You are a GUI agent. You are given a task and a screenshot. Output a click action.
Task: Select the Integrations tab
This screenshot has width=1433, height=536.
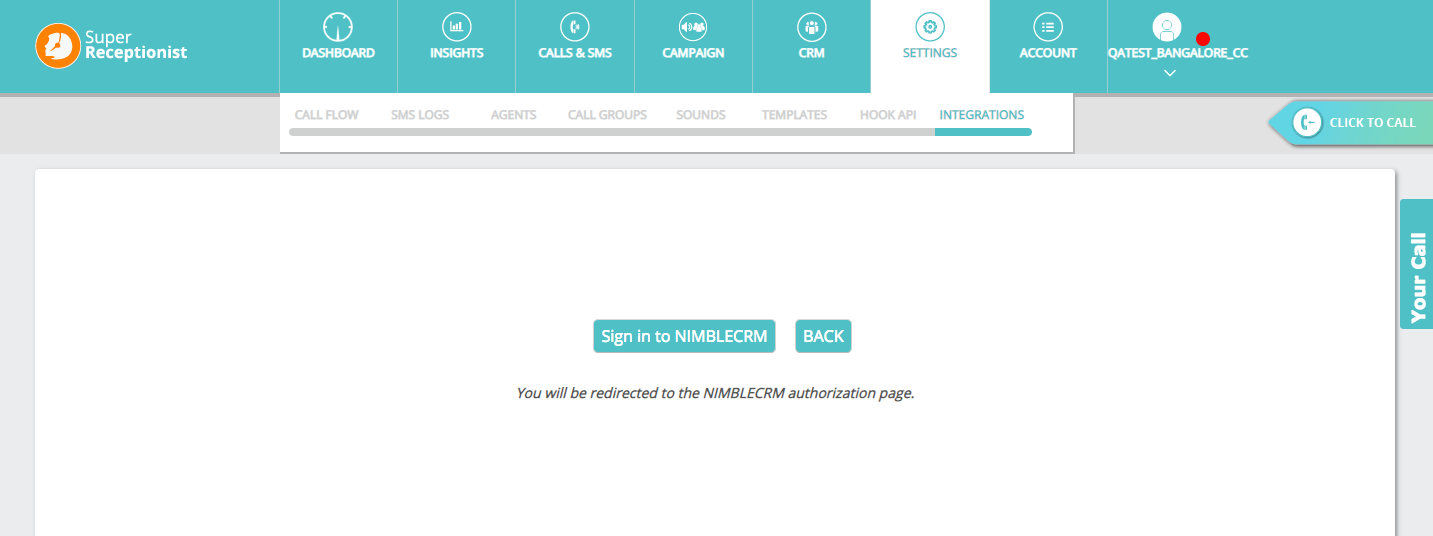[982, 115]
